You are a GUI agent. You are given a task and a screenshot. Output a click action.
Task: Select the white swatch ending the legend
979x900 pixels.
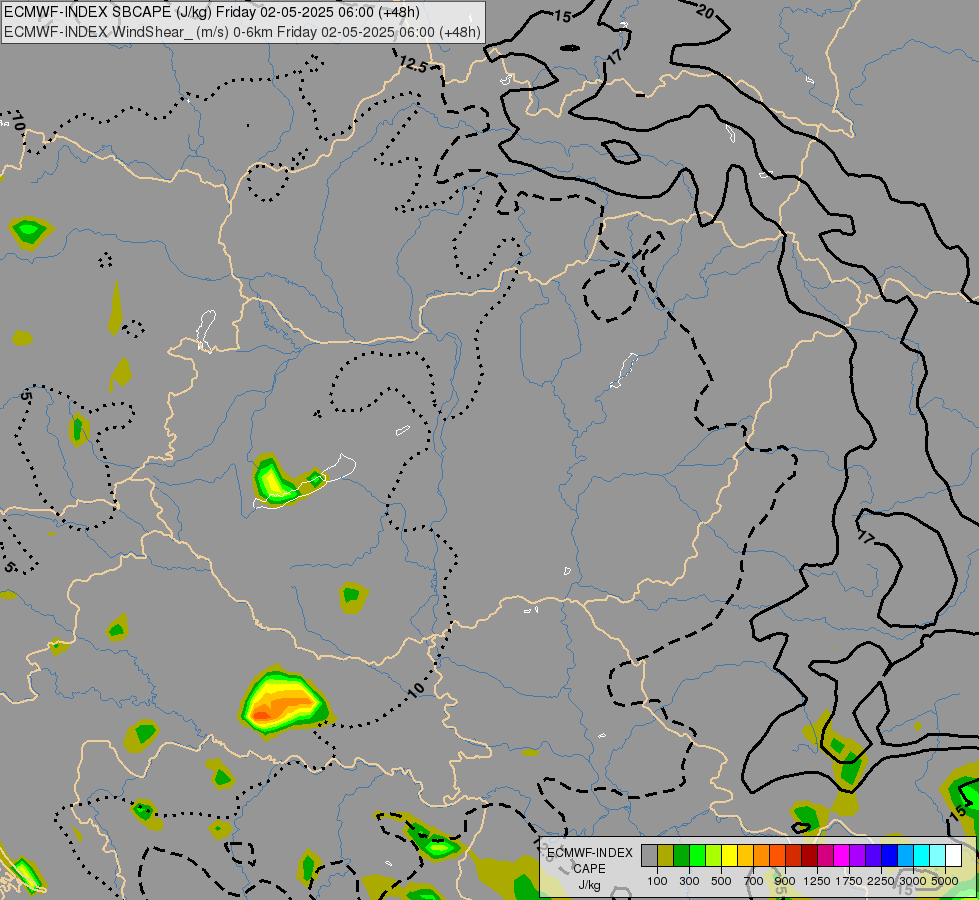coord(954,856)
